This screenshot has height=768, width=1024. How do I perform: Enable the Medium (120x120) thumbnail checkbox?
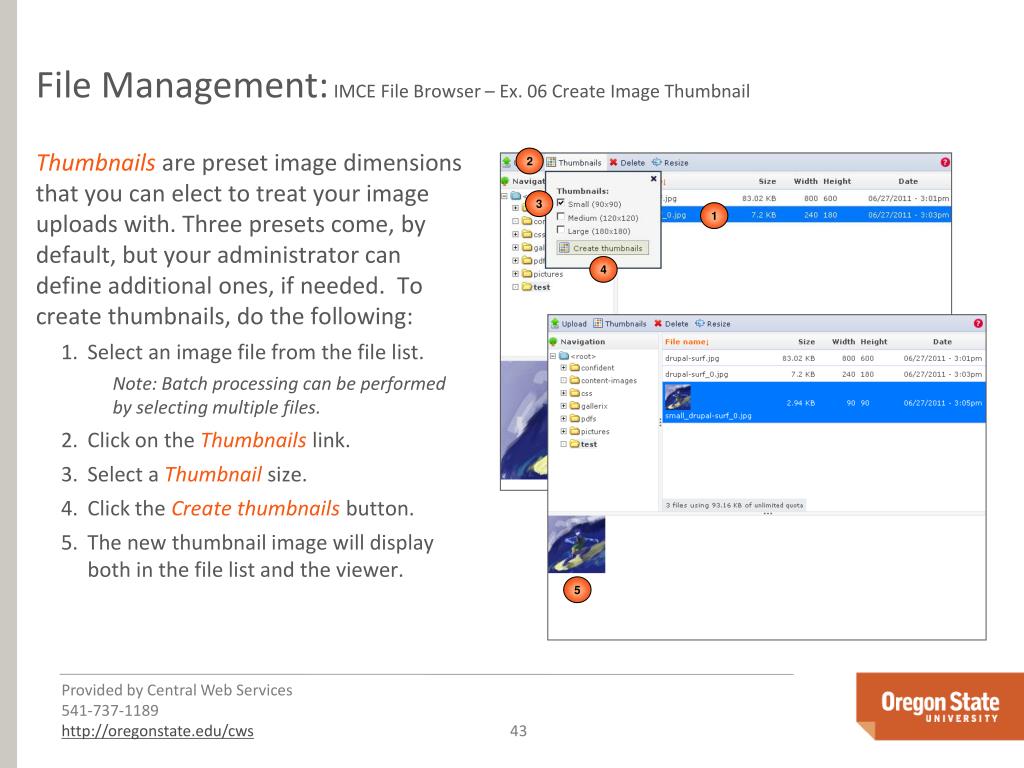tap(560, 217)
